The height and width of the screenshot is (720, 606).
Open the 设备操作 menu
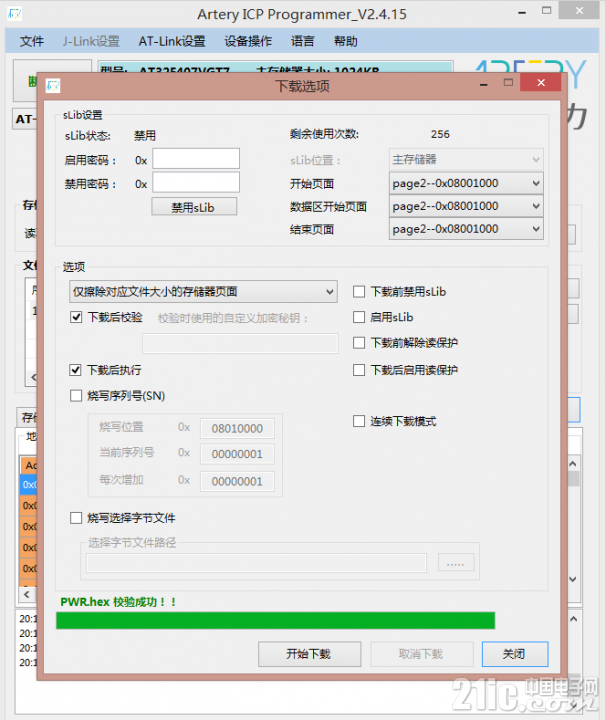[248, 41]
